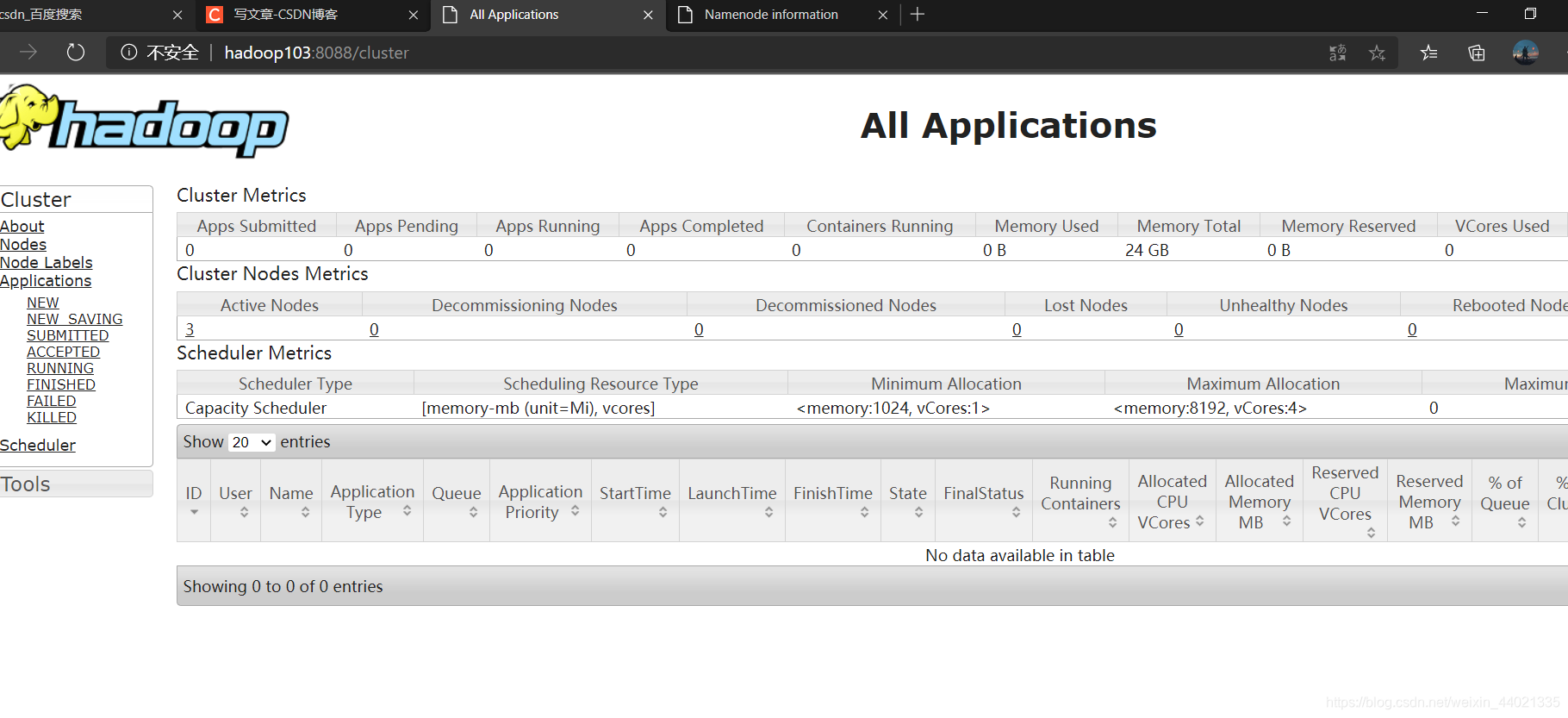Click the '24 GB' Memory Total value

tap(1147, 250)
